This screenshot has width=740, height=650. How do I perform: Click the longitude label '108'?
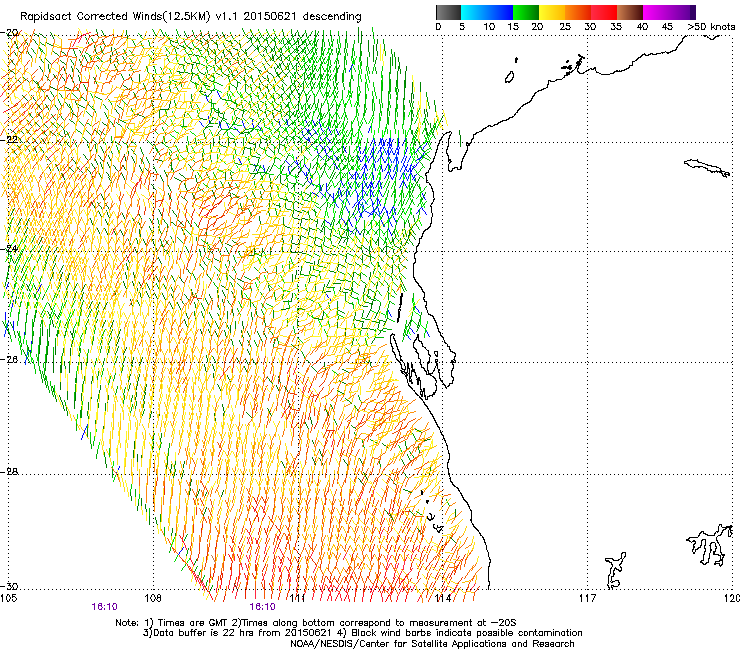(x=153, y=598)
